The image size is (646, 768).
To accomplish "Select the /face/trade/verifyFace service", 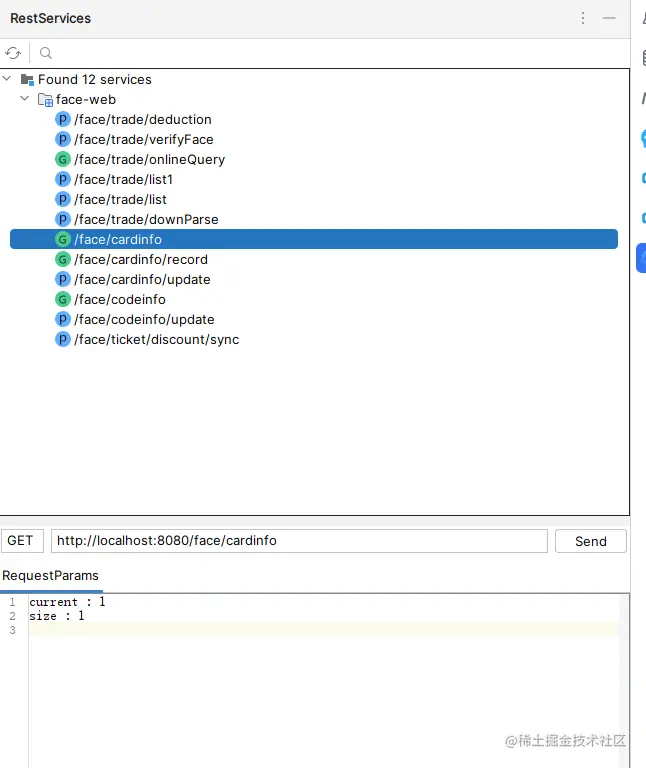I will [144, 140].
